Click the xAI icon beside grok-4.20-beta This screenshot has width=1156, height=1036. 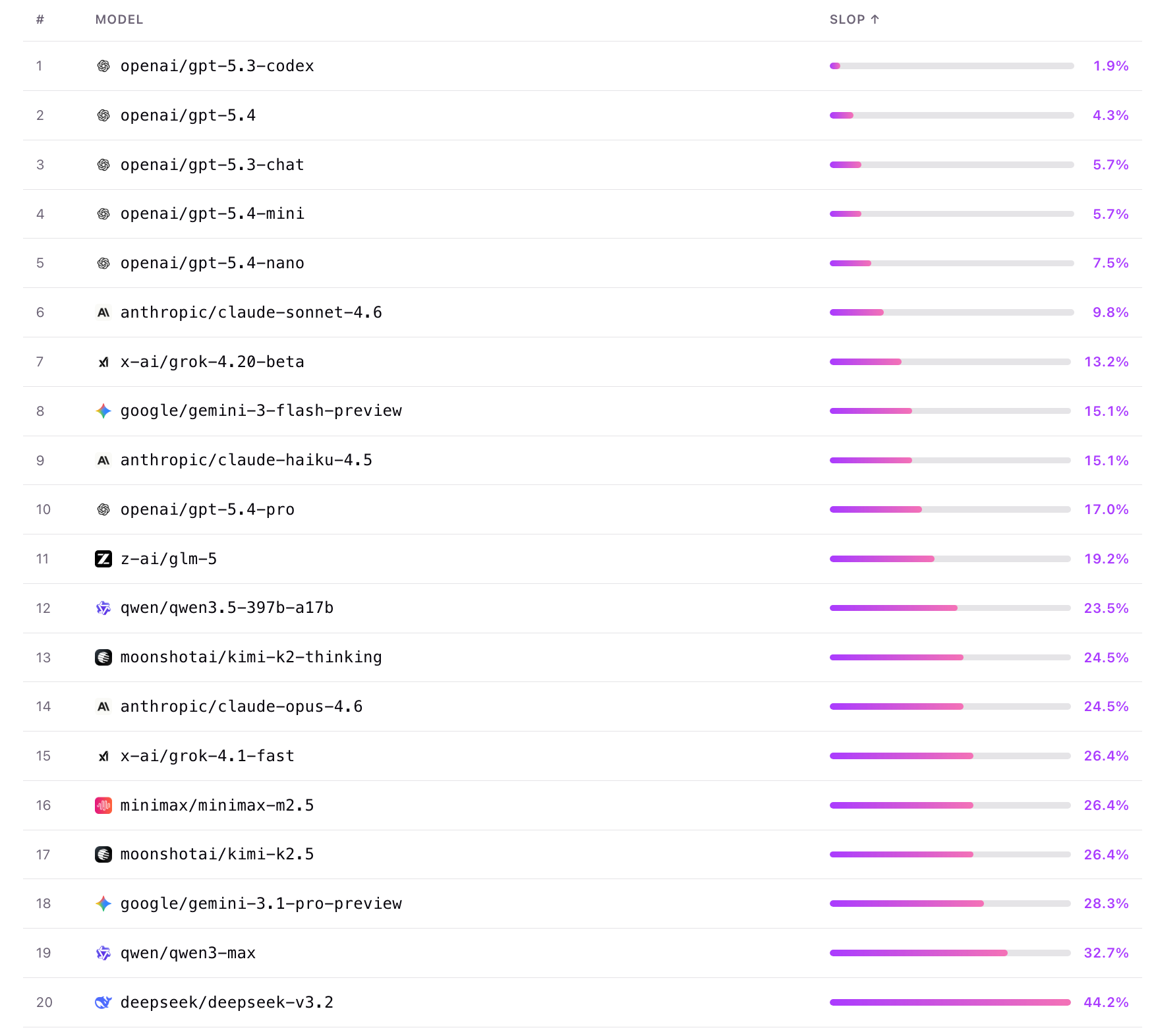pos(103,362)
